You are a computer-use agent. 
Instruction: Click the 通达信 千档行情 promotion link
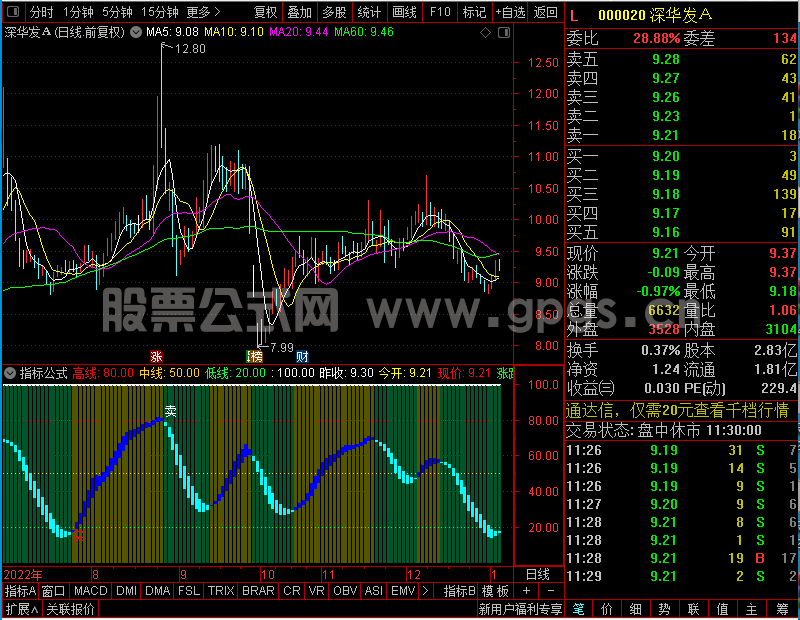tap(678, 410)
